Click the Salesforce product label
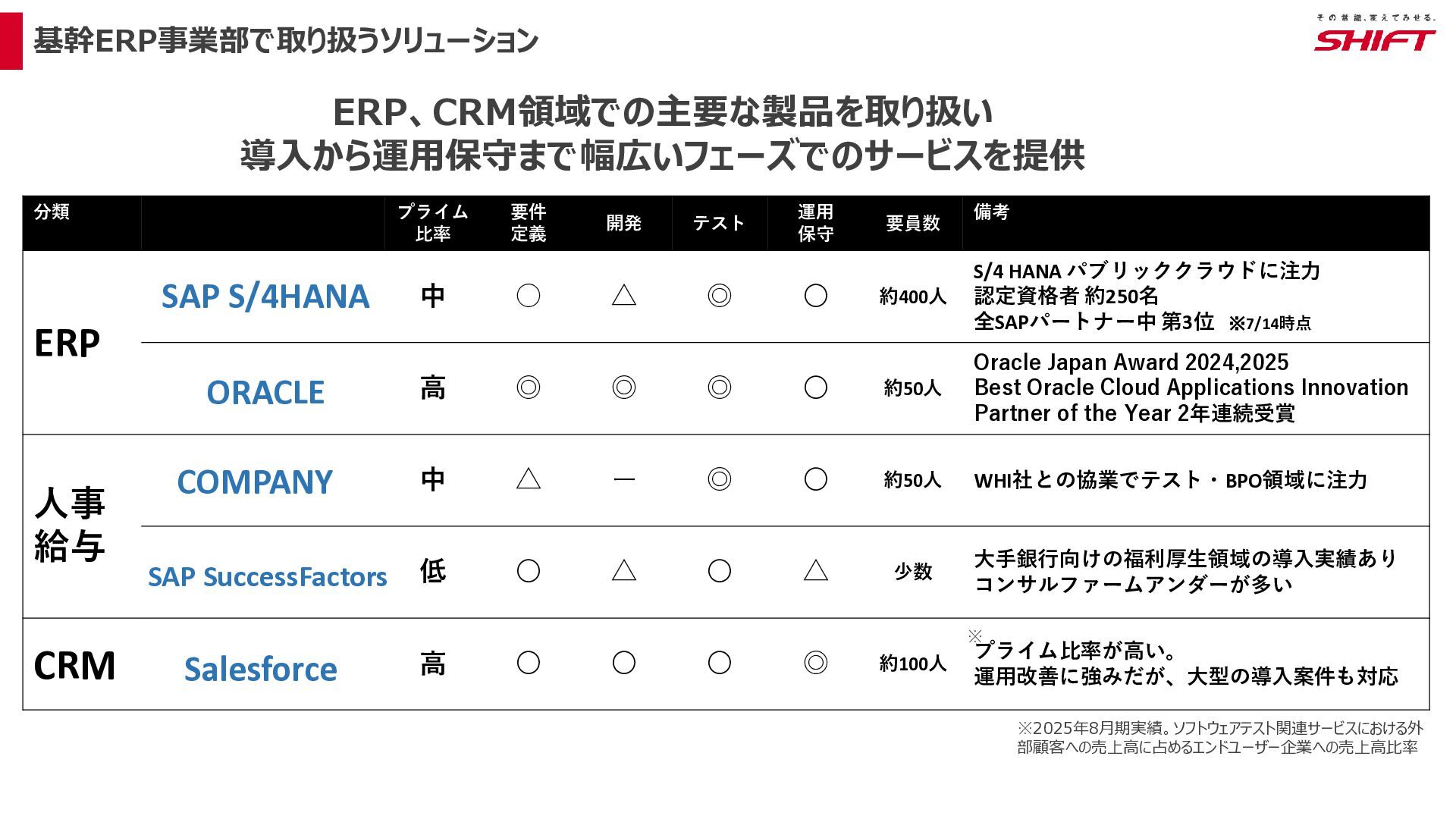This screenshot has width=1456, height=819. [260, 669]
